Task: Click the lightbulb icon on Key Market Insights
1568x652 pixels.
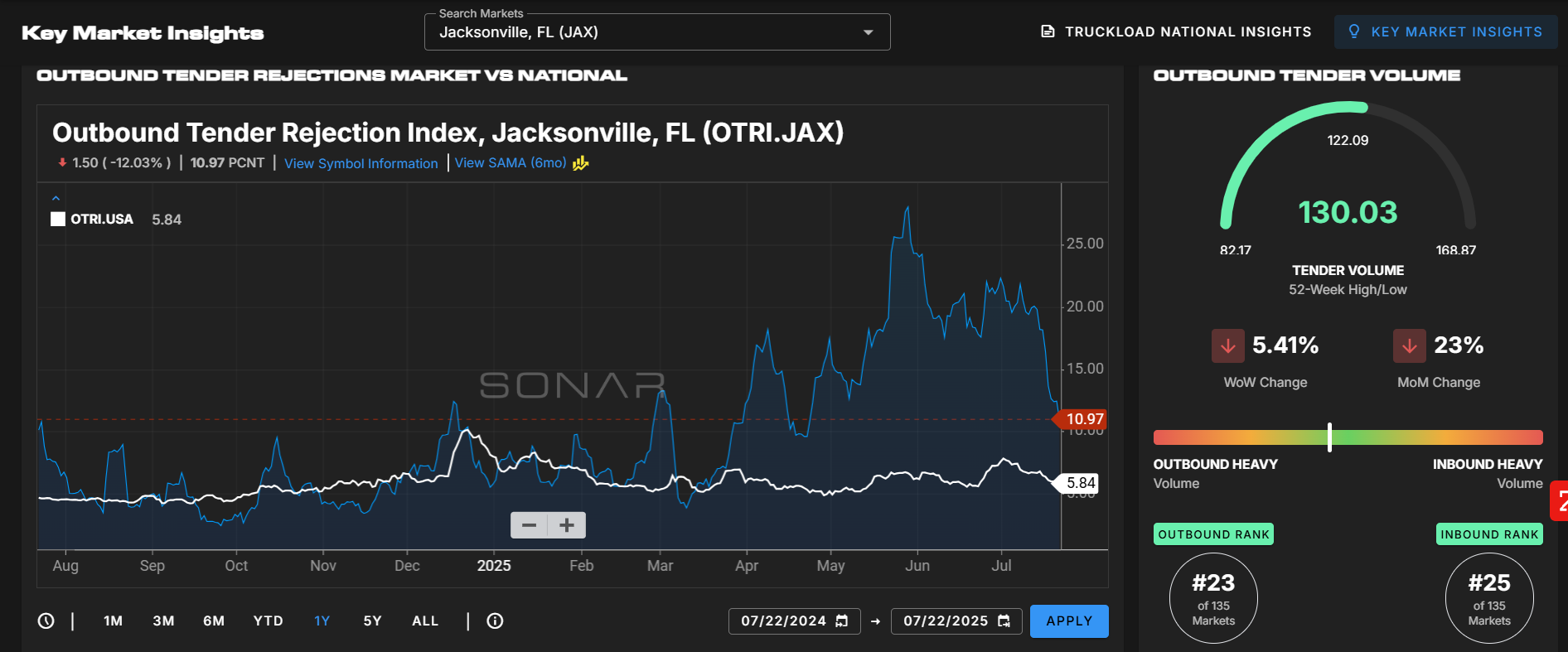Action: coord(1354,31)
